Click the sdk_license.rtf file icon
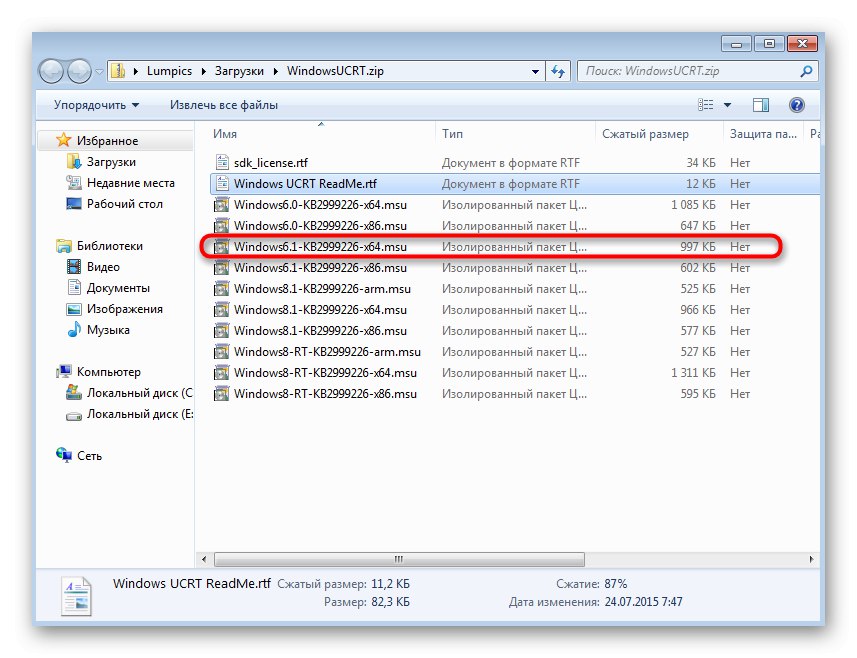 tap(222, 162)
